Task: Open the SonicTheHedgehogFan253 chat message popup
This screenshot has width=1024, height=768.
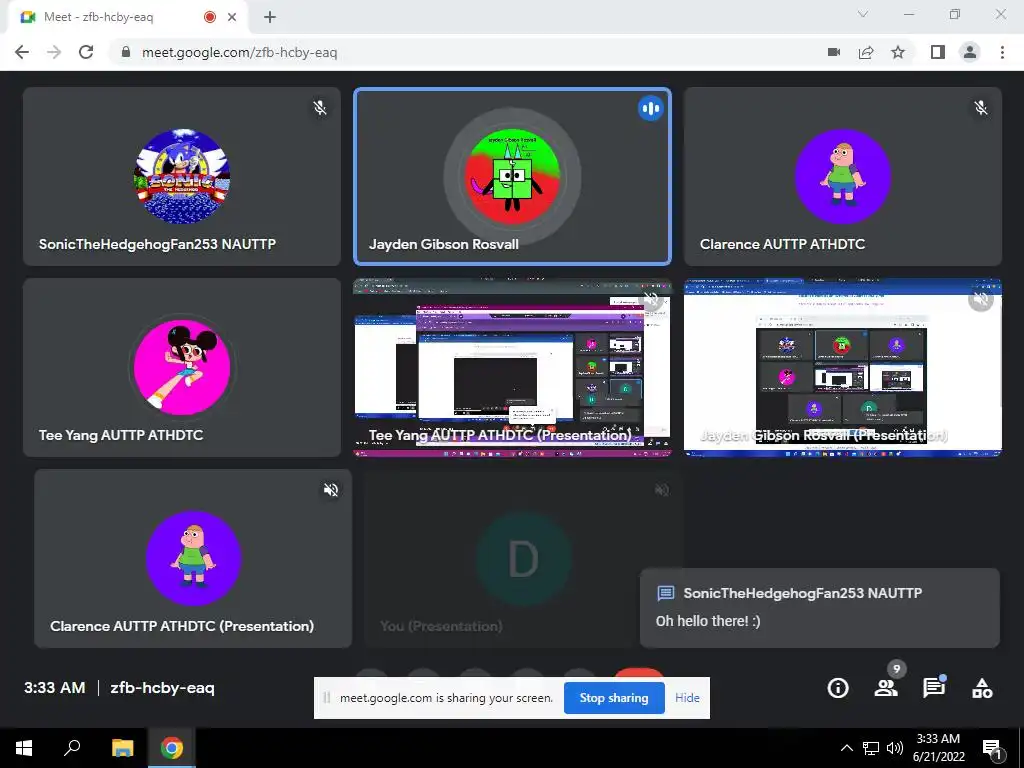Action: click(x=820, y=607)
